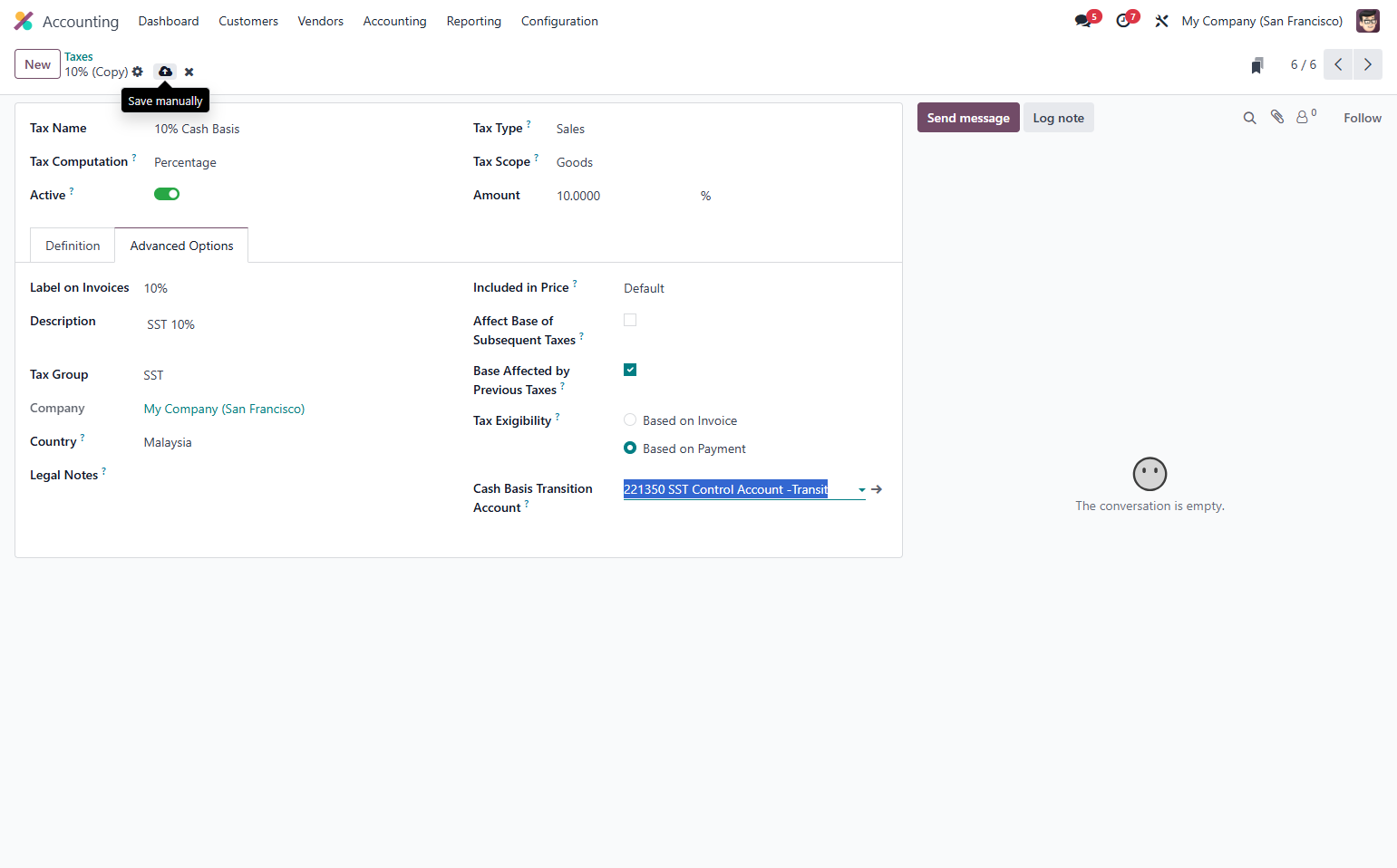Screen dimensions: 1397x868
Task: Open the Taxes breadcrumb link
Action: coord(79,56)
